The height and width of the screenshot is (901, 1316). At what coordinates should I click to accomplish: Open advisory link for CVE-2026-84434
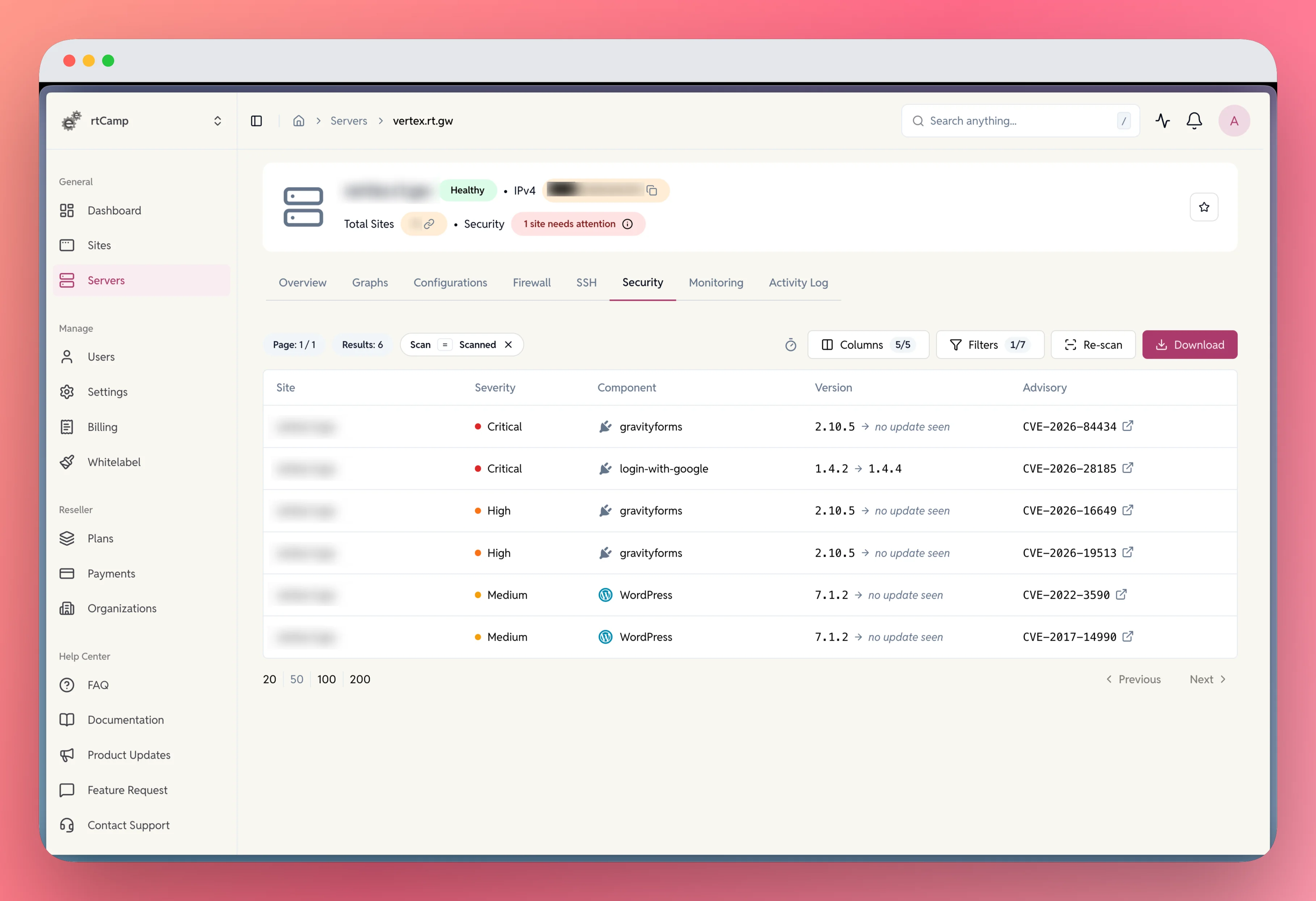point(1127,426)
